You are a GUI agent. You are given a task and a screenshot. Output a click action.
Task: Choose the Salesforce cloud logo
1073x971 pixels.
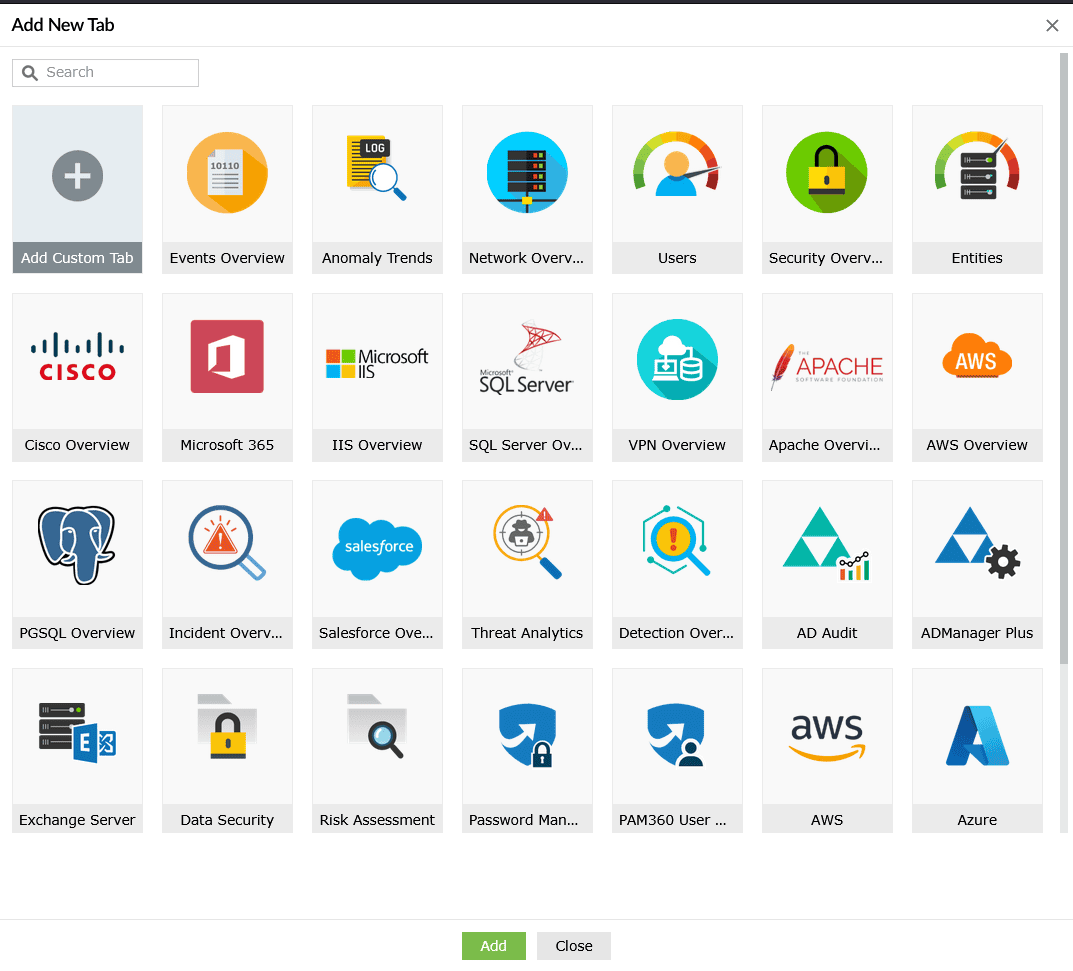coord(377,549)
